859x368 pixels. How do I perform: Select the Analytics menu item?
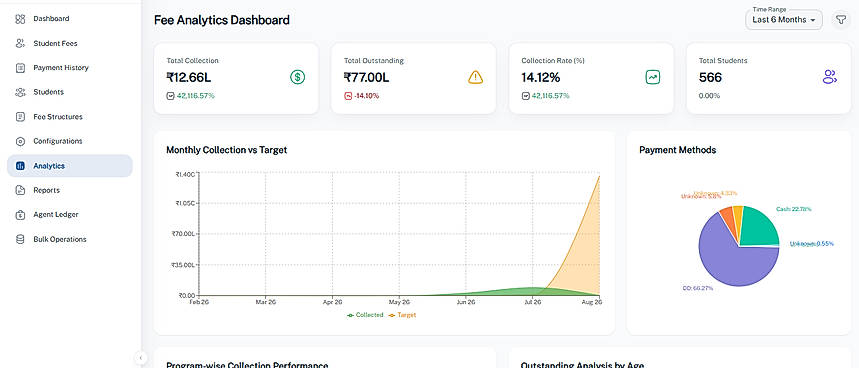coord(70,166)
